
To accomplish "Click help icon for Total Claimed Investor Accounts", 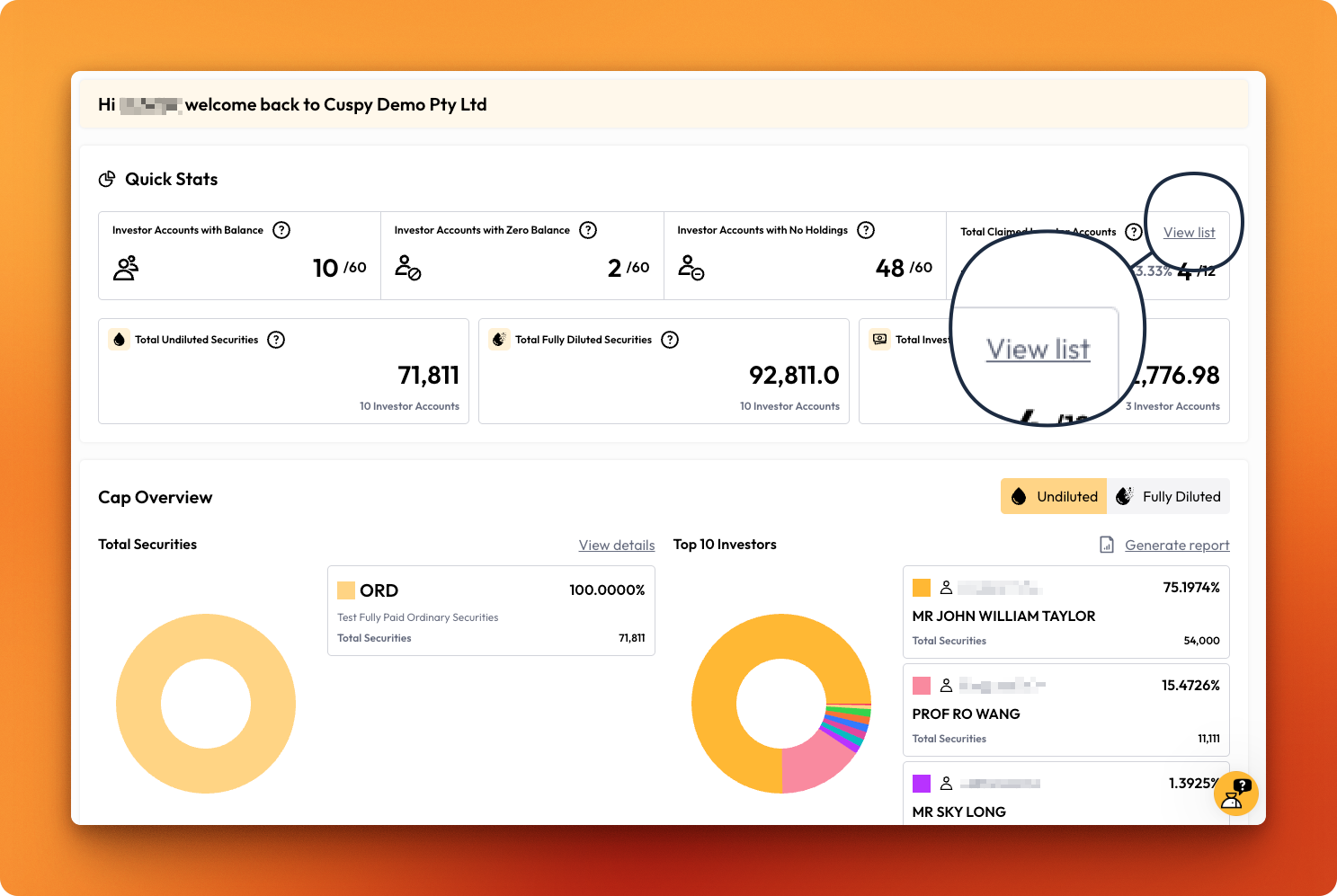I will pyautogui.click(x=1134, y=232).
